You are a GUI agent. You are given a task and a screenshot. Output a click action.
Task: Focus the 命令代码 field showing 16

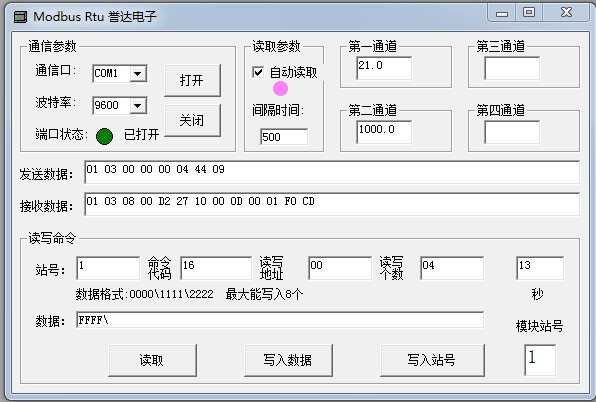tap(216, 268)
